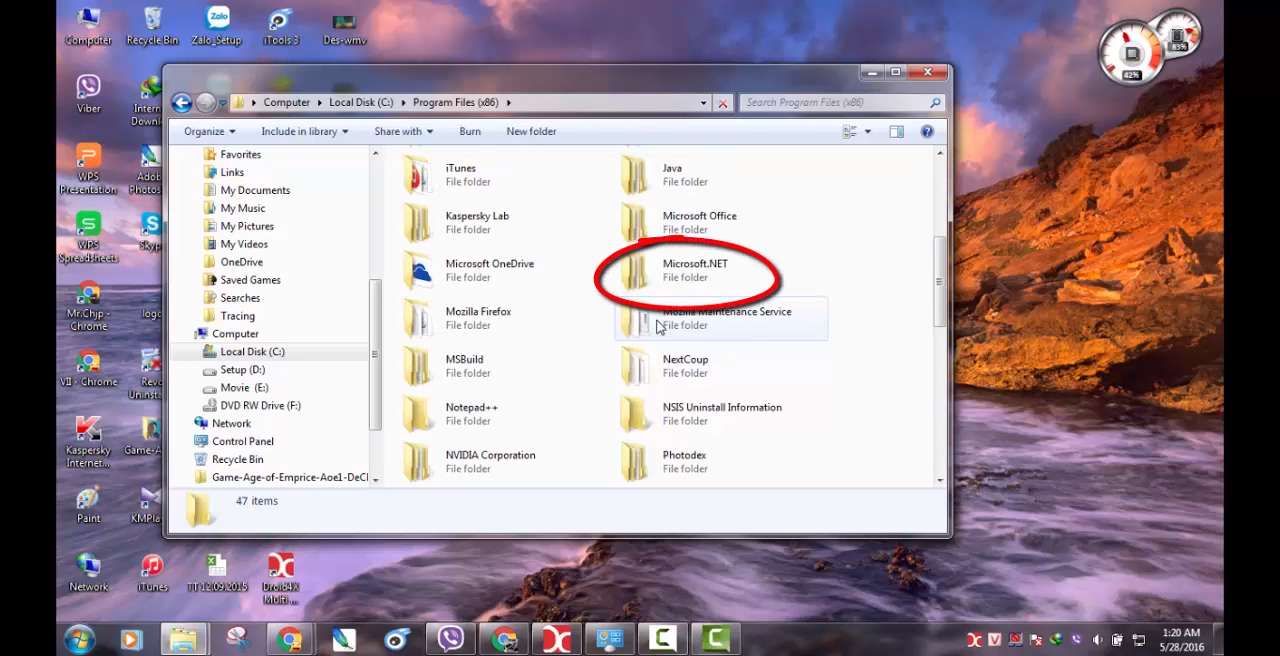1280x656 pixels.
Task: Click the navigation pane scrollbar
Action: pos(375,355)
